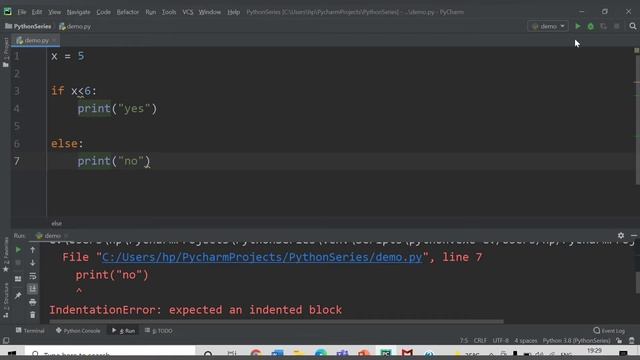Click the Run console horizontal scrollbar
This screenshot has width=640, height=360.
coord(276,322)
